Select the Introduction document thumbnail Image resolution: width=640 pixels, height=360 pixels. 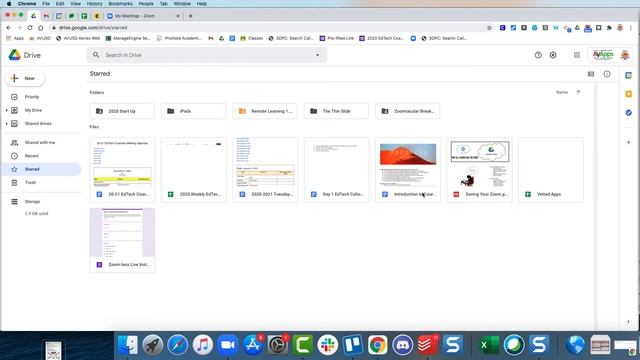pos(408,162)
